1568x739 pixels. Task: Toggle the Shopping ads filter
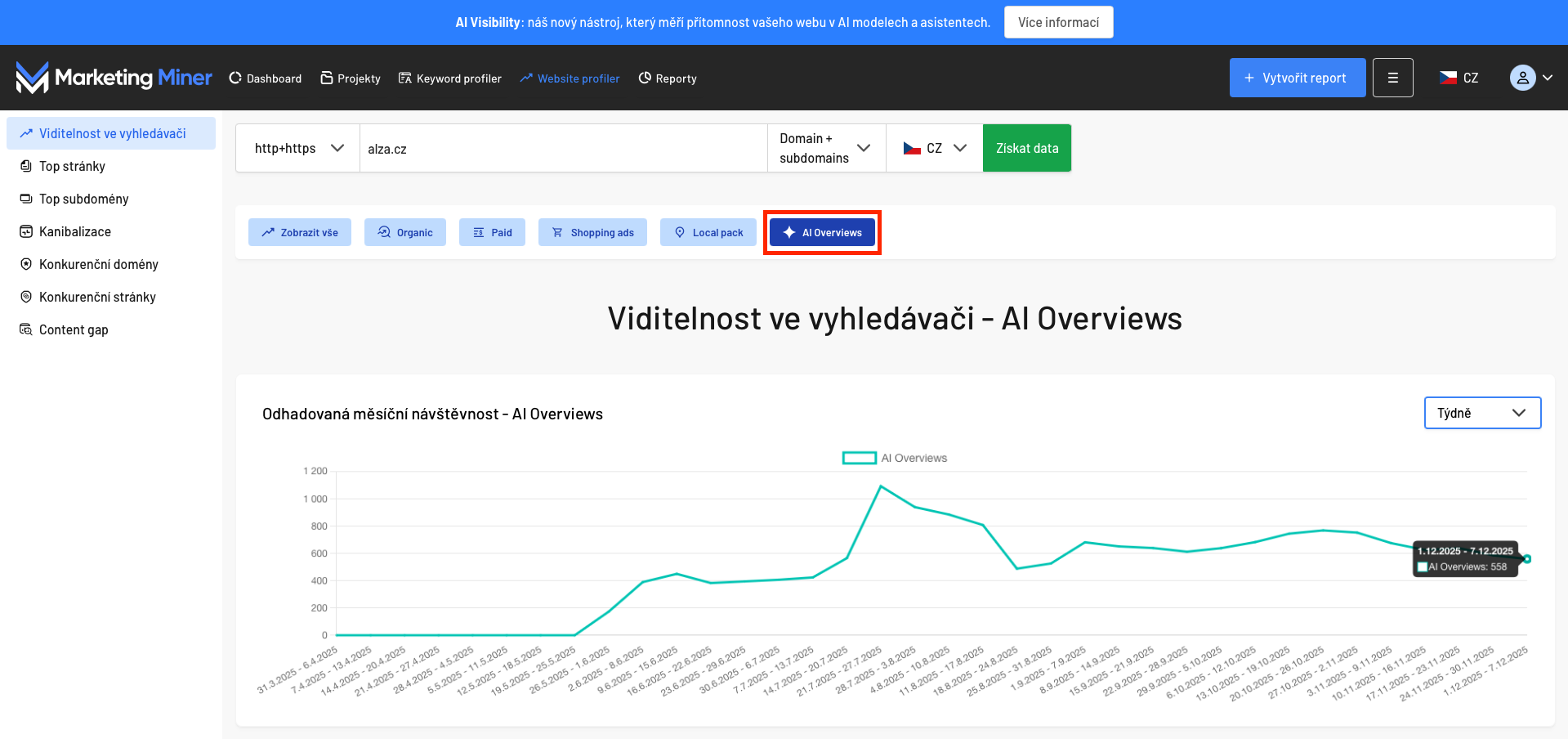tap(592, 232)
